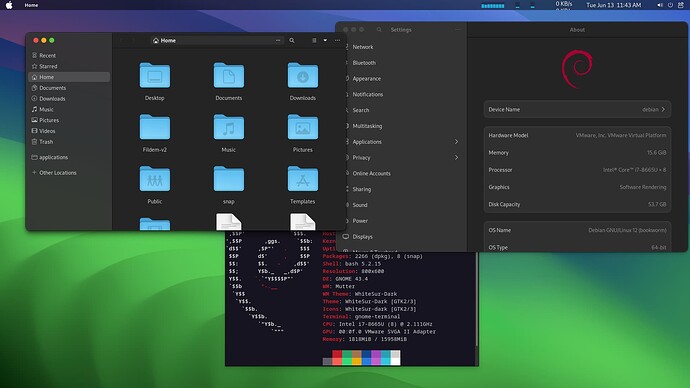Select Downloads in Files sidebar
The image size is (690, 388).
point(69,99)
